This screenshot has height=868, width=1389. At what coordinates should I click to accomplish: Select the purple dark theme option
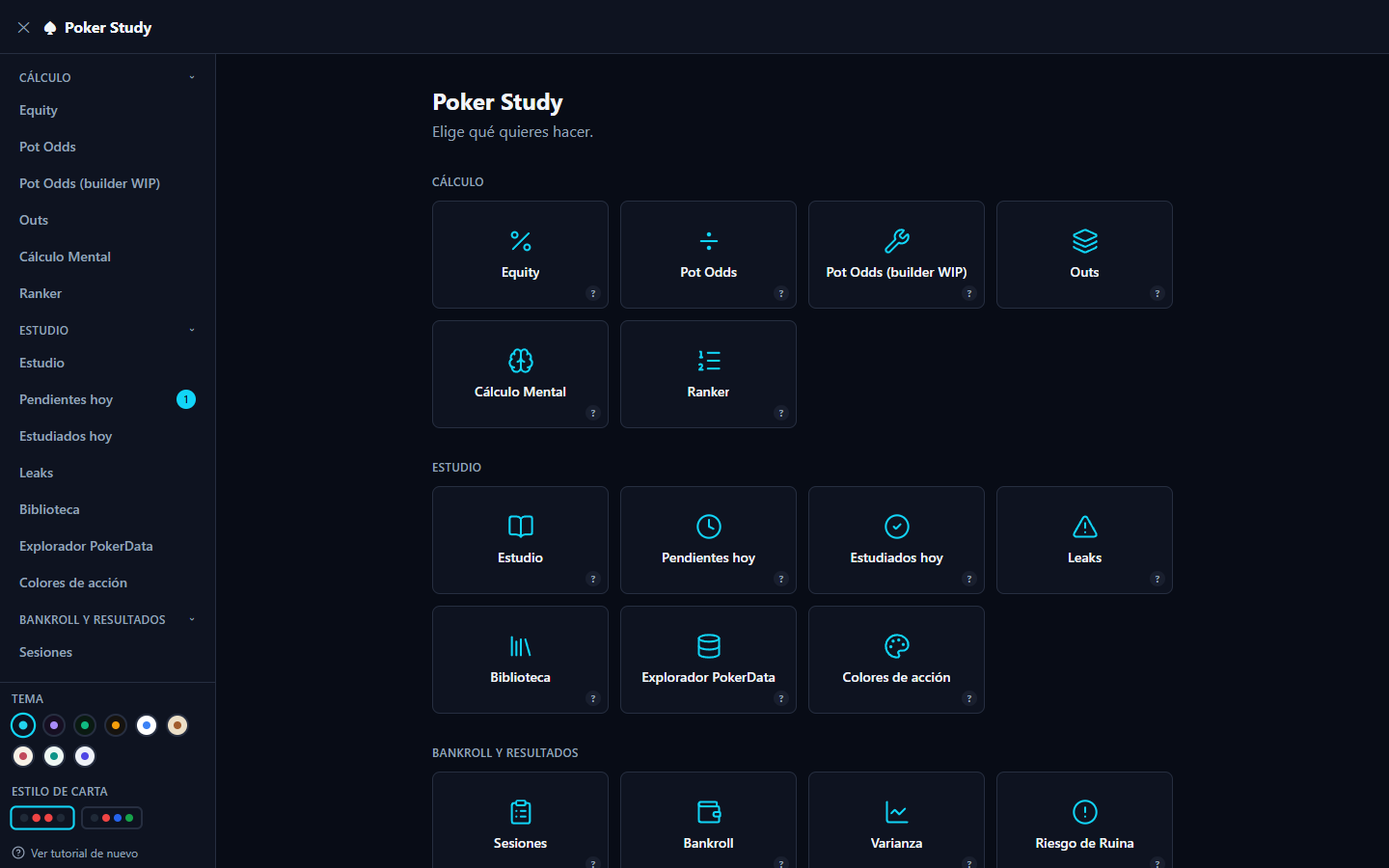click(x=54, y=725)
